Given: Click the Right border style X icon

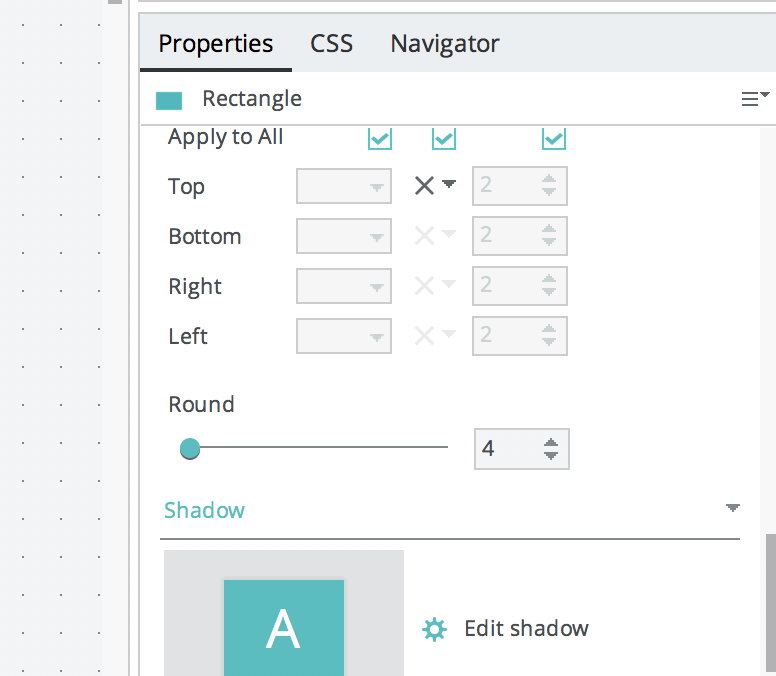Looking at the screenshot, I should pyautogui.click(x=425, y=285).
